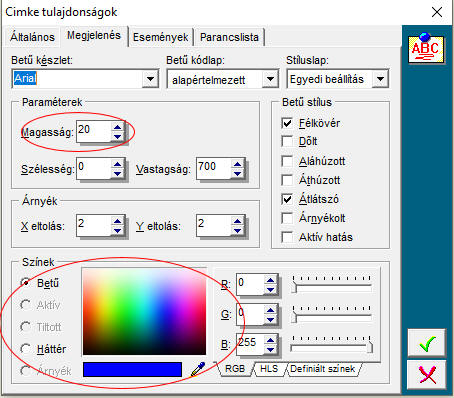Click the G color value field
454x398 pixels.
(x=250, y=315)
